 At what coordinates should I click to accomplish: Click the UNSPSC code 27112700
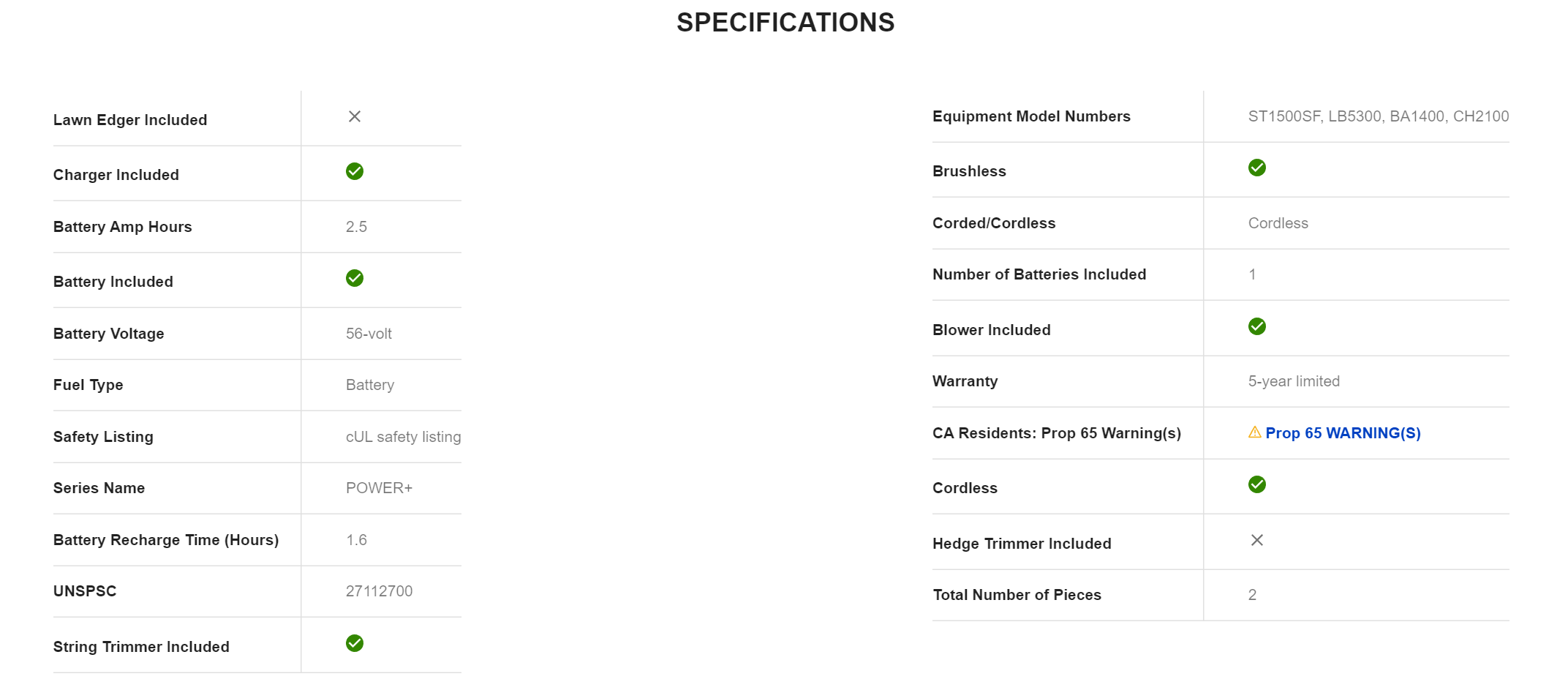379,591
